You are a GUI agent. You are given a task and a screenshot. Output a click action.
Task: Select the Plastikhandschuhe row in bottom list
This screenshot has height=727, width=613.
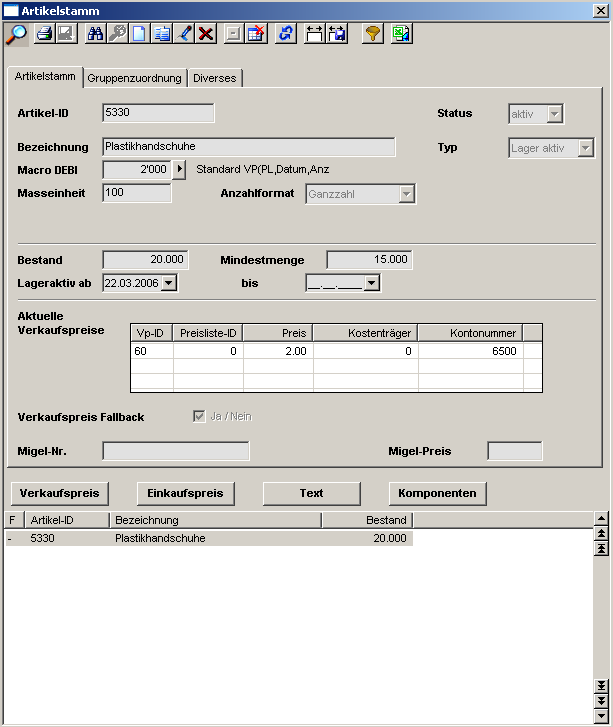209,538
